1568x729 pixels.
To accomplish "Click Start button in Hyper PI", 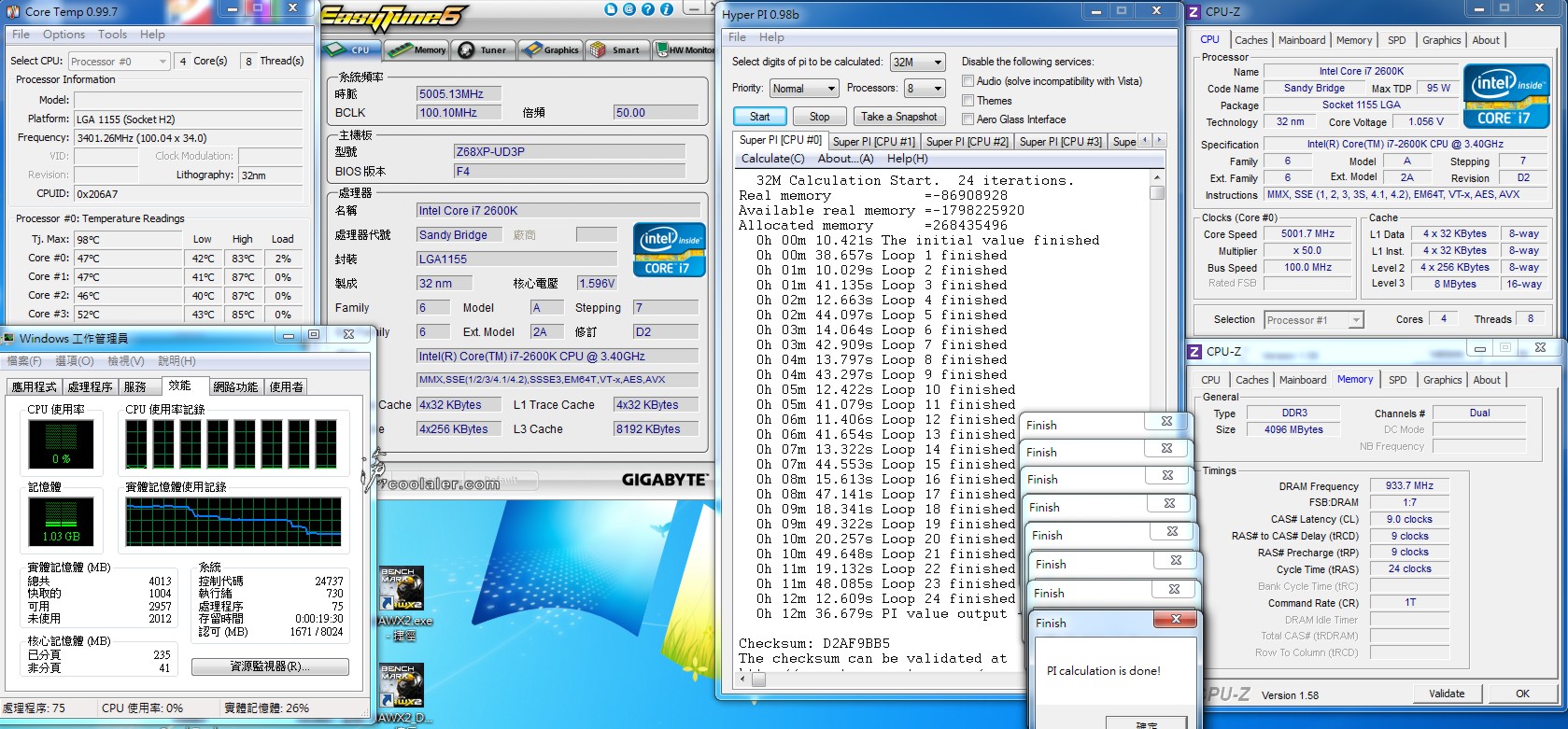I will pyautogui.click(x=760, y=117).
